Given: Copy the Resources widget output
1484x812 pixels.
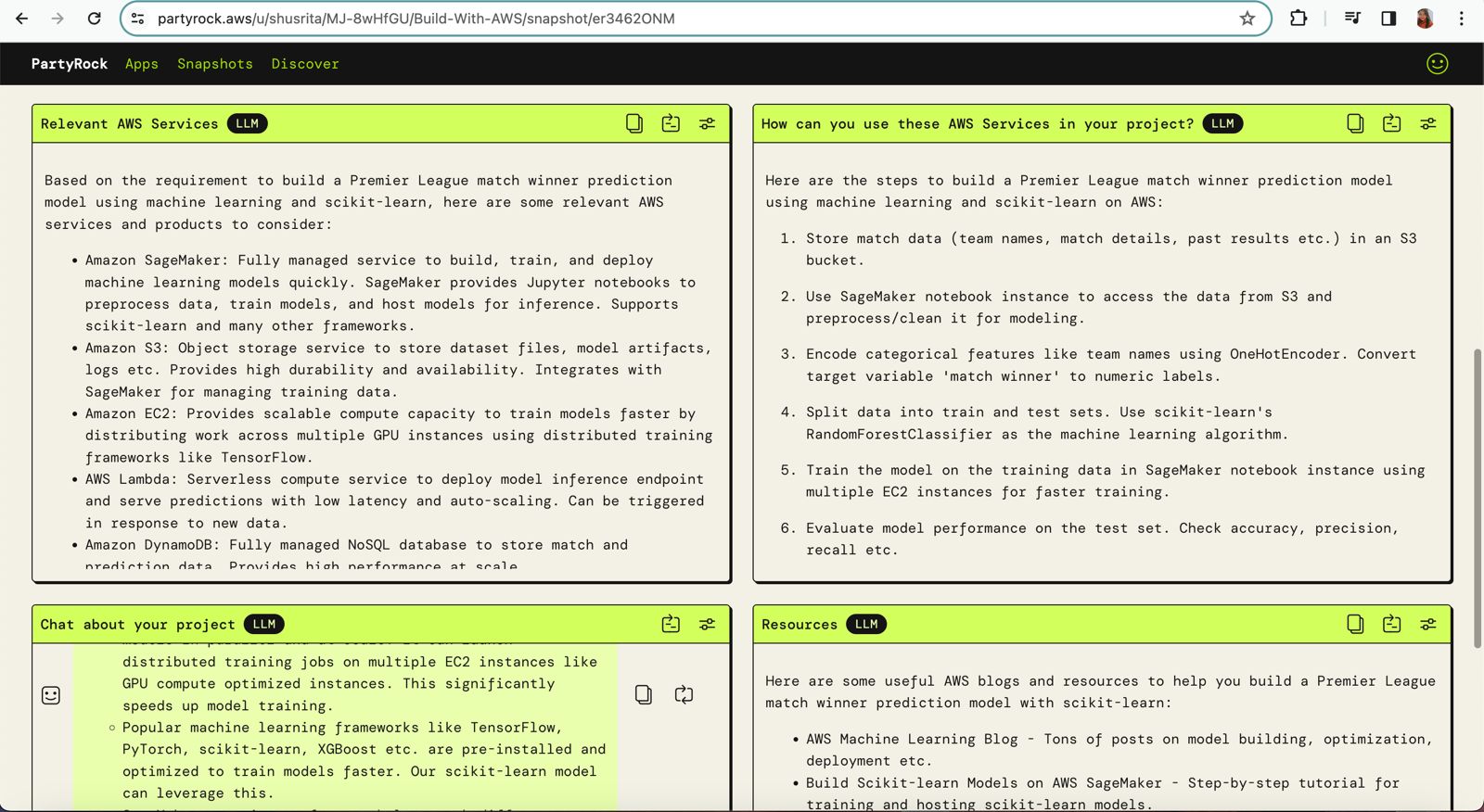Looking at the screenshot, I should pyautogui.click(x=1355, y=624).
